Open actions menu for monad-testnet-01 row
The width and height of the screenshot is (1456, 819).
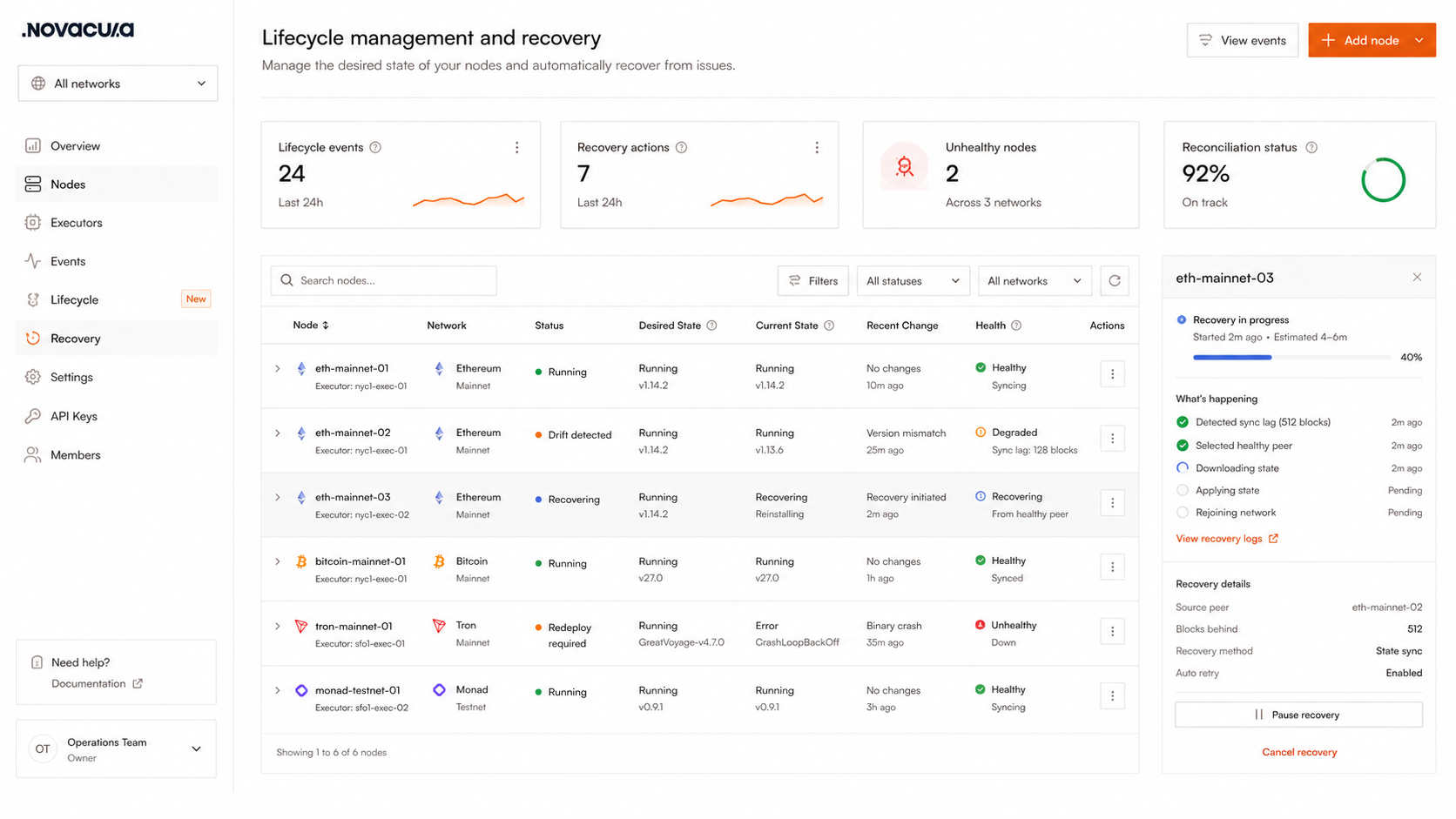[1112, 696]
